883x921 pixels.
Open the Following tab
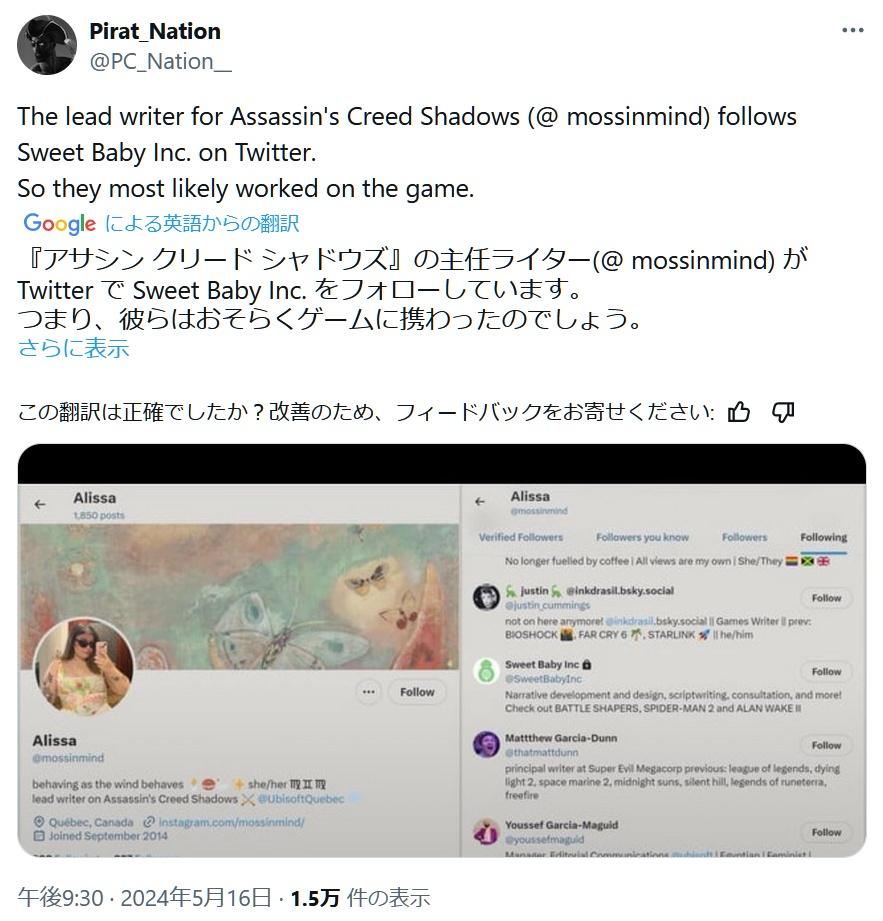(824, 537)
